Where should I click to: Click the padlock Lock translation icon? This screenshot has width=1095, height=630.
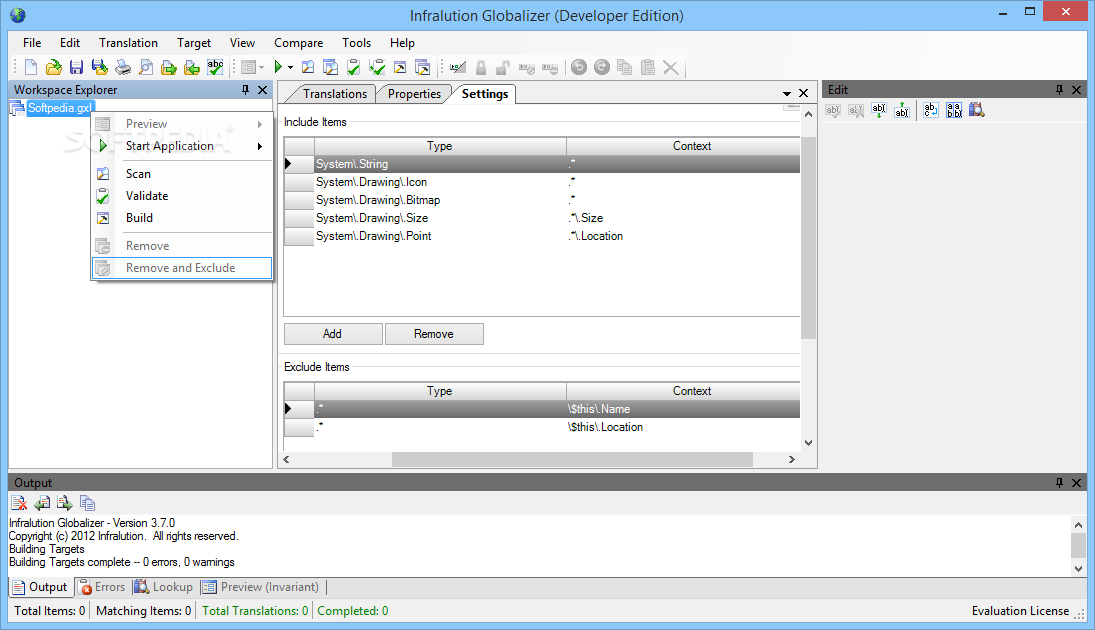480,67
